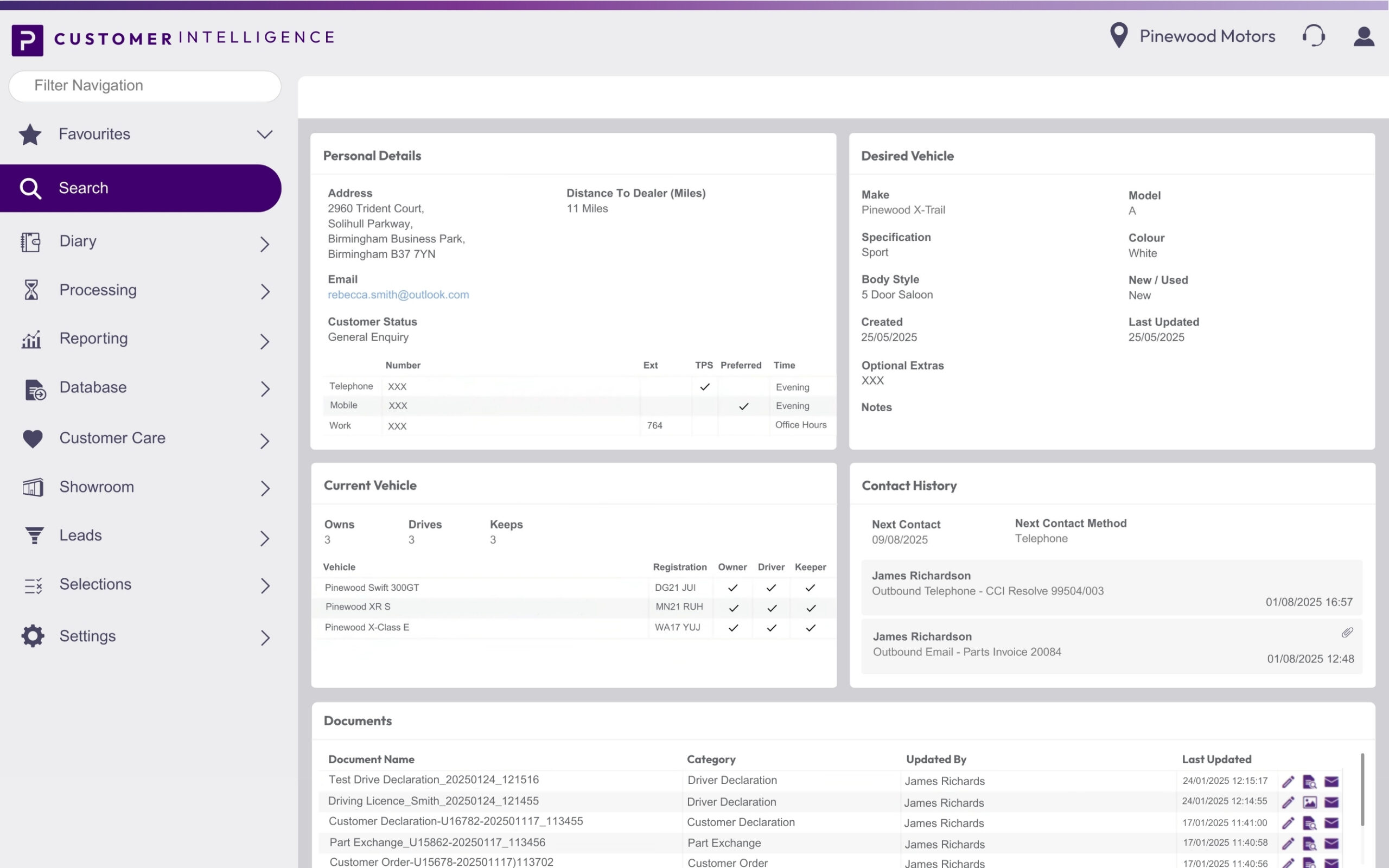Expand the Diary menu chevron
The height and width of the screenshot is (868, 1389).
pyautogui.click(x=264, y=244)
